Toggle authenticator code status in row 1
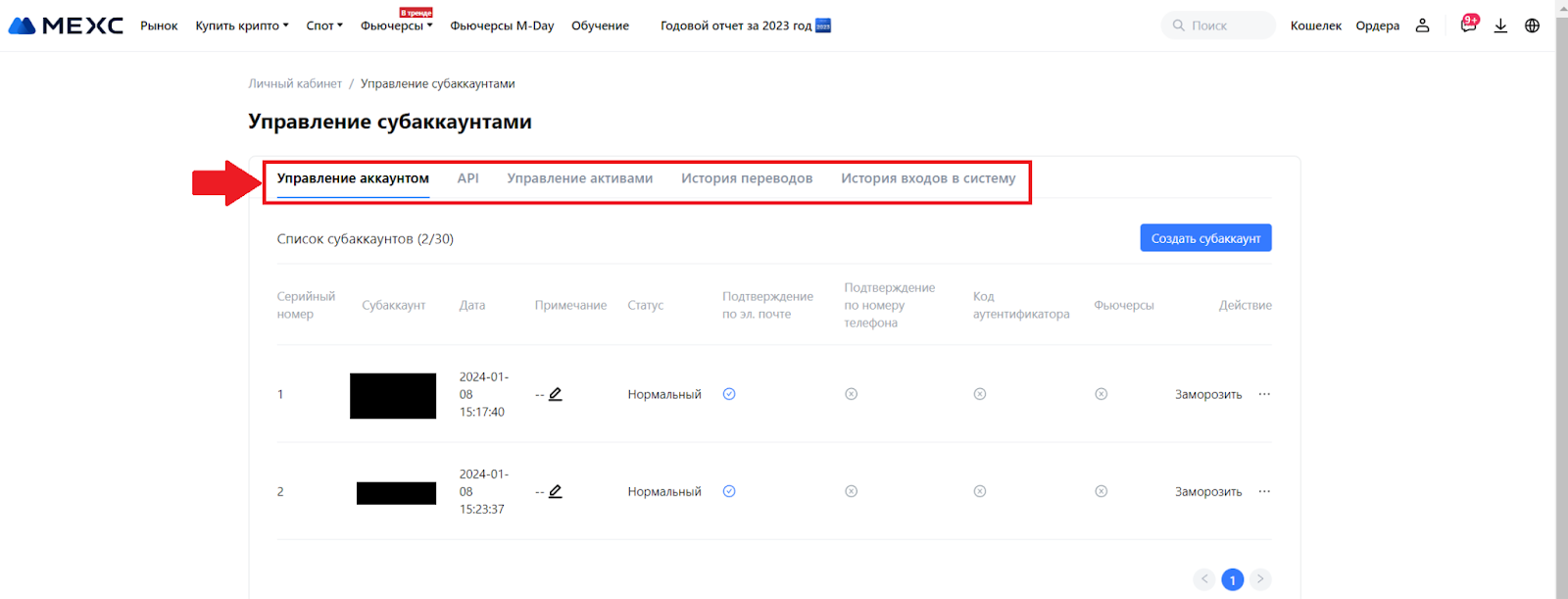The height and width of the screenshot is (599, 1568). click(979, 394)
